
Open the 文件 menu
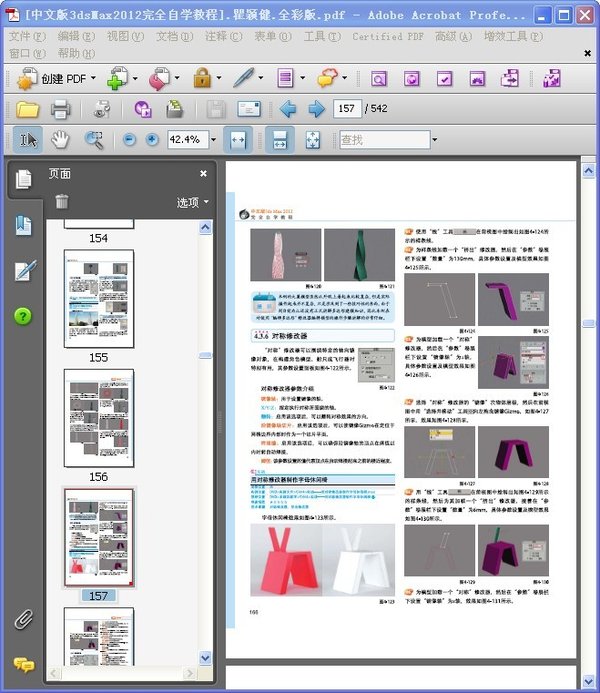click(x=26, y=36)
